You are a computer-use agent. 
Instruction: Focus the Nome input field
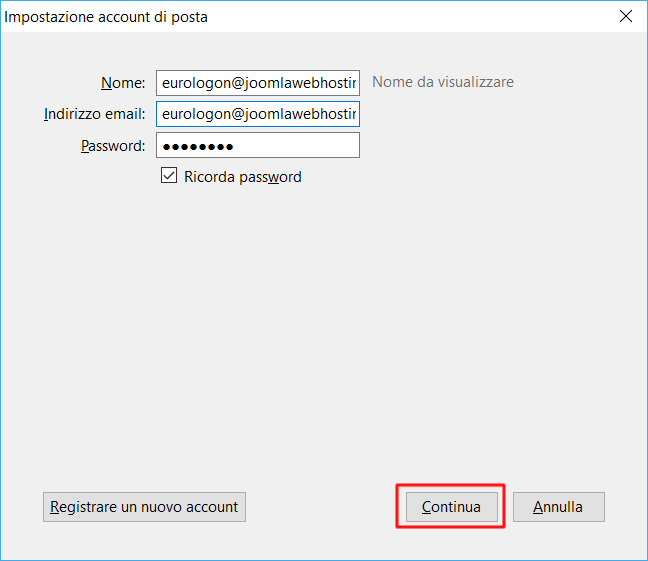click(257, 83)
